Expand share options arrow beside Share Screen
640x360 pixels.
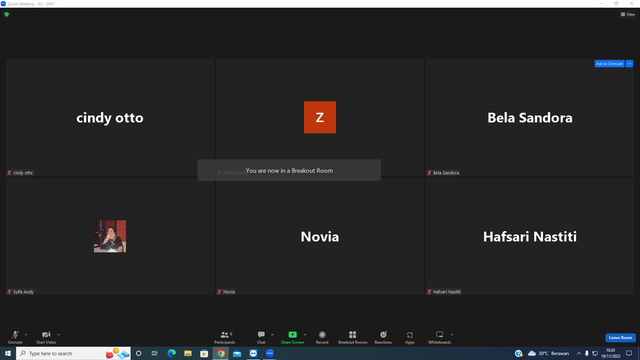coord(305,335)
